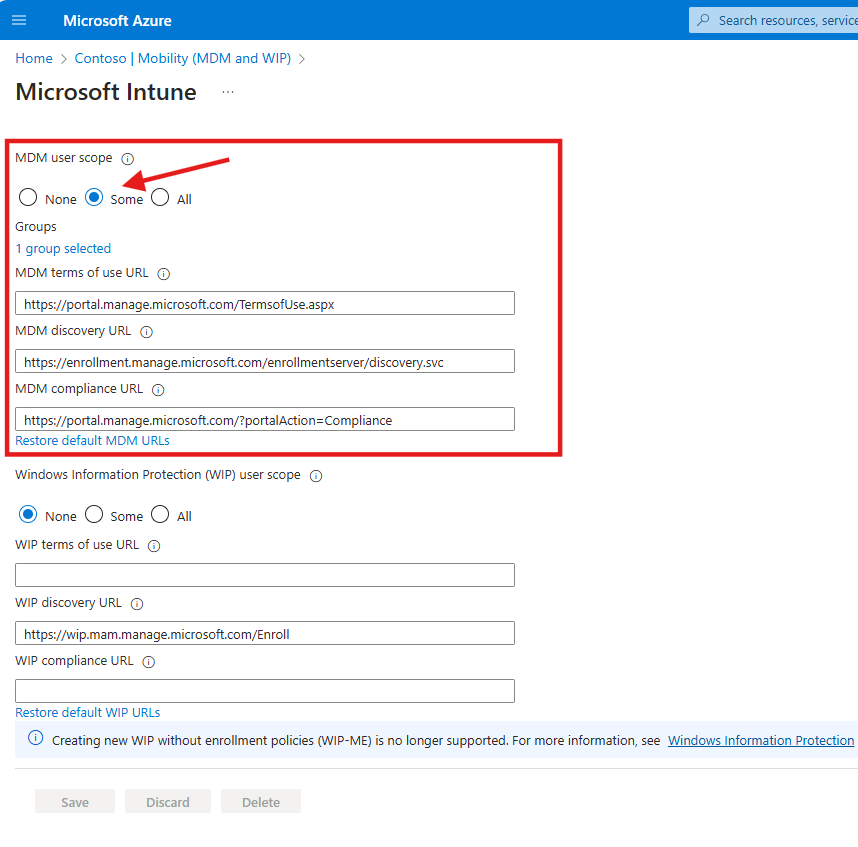Click the Windows Information Protection (WIP) user scope label
Image resolution: width=858 pixels, height=847 pixels.
coord(158,475)
